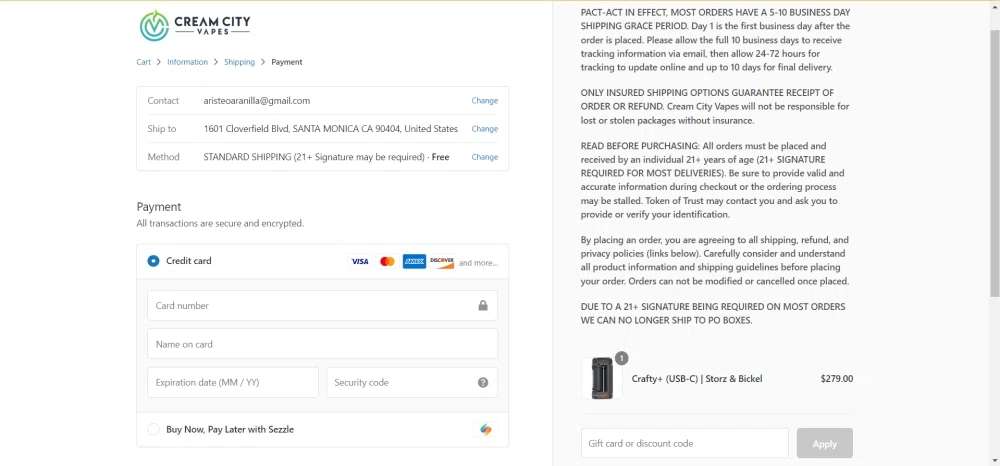Change the contact email

[x=485, y=101]
